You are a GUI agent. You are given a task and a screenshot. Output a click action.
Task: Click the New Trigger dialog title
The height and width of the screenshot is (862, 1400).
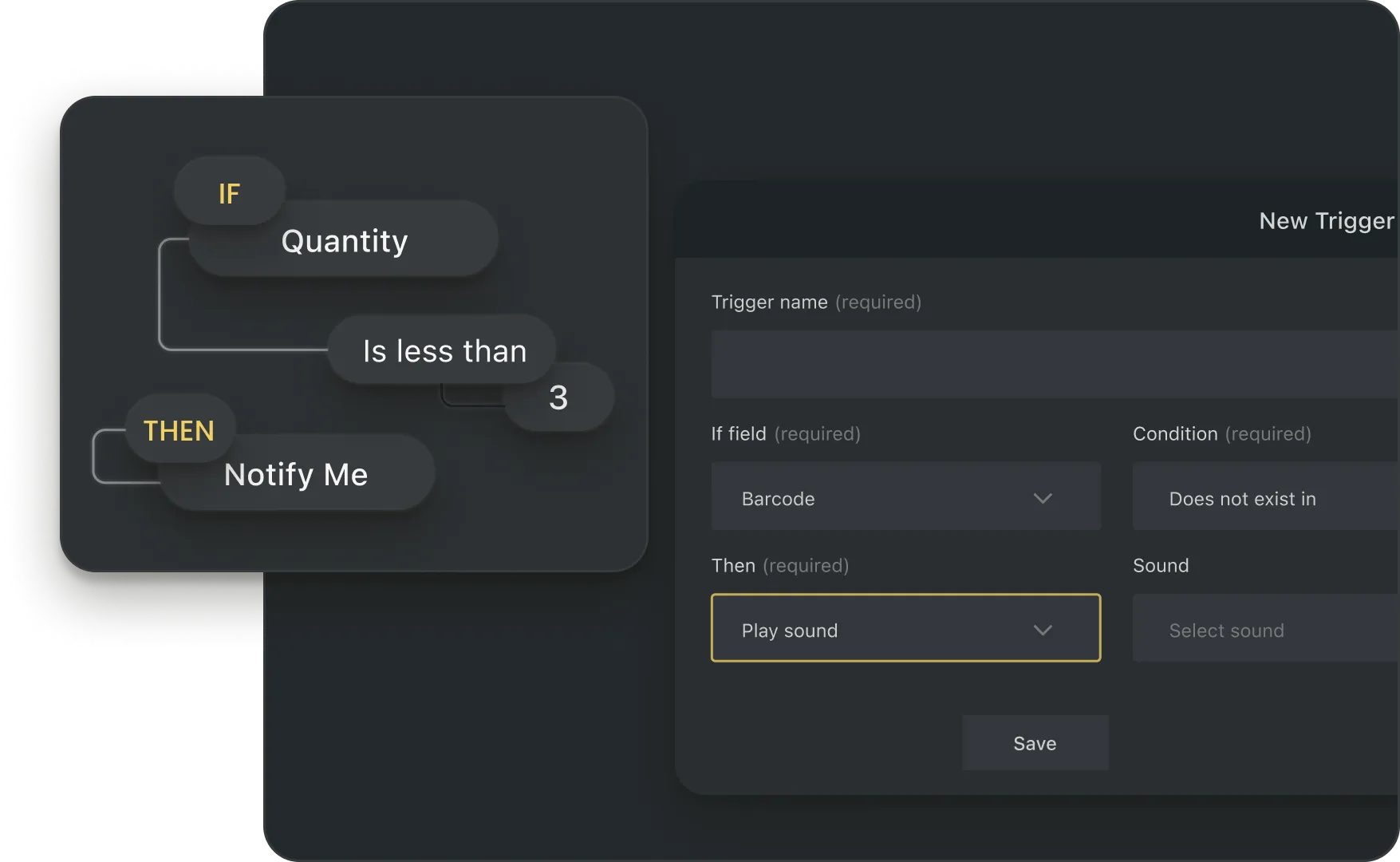pos(1326,221)
